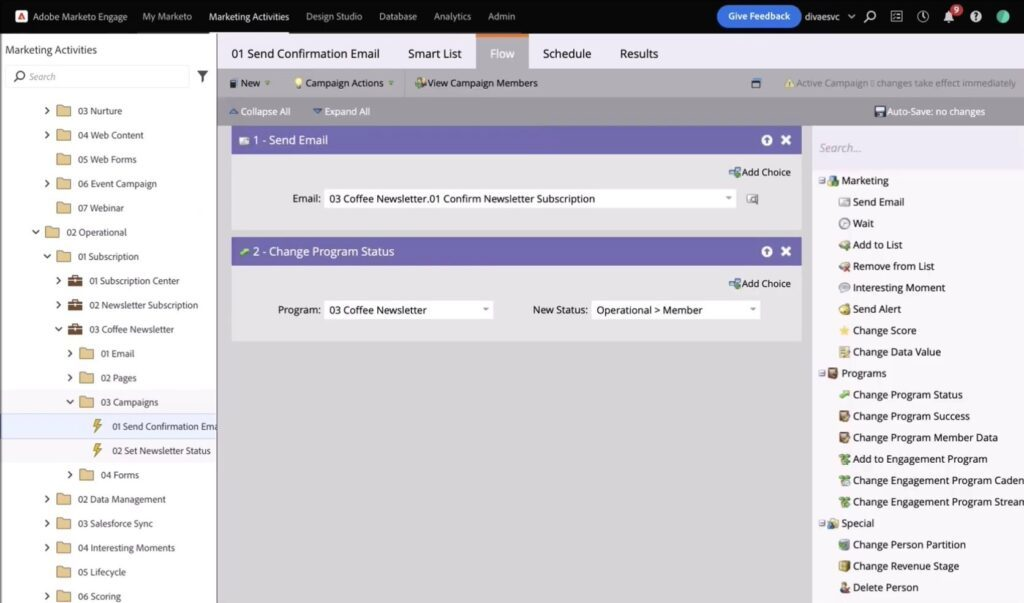Select Change Person Partition action
The height and width of the screenshot is (603, 1024).
(902, 545)
